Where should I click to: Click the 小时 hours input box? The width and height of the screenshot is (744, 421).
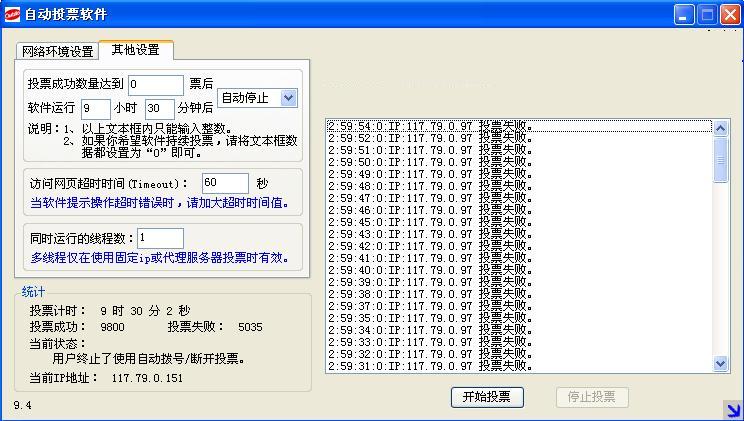[x=96, y=108]
